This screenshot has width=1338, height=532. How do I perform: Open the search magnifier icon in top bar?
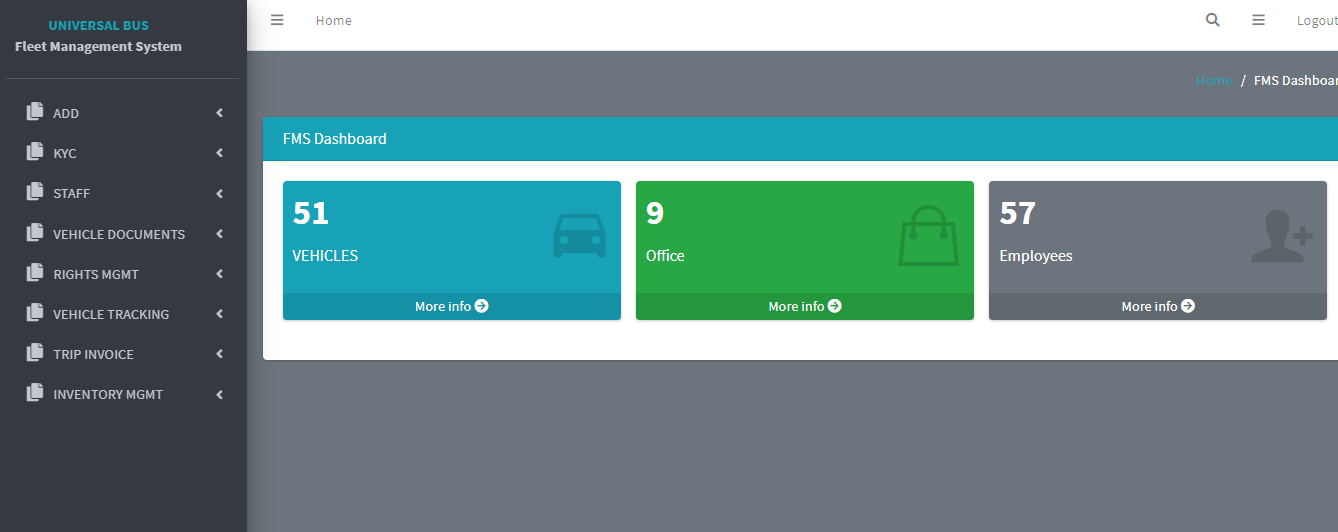pos(1213,20)
